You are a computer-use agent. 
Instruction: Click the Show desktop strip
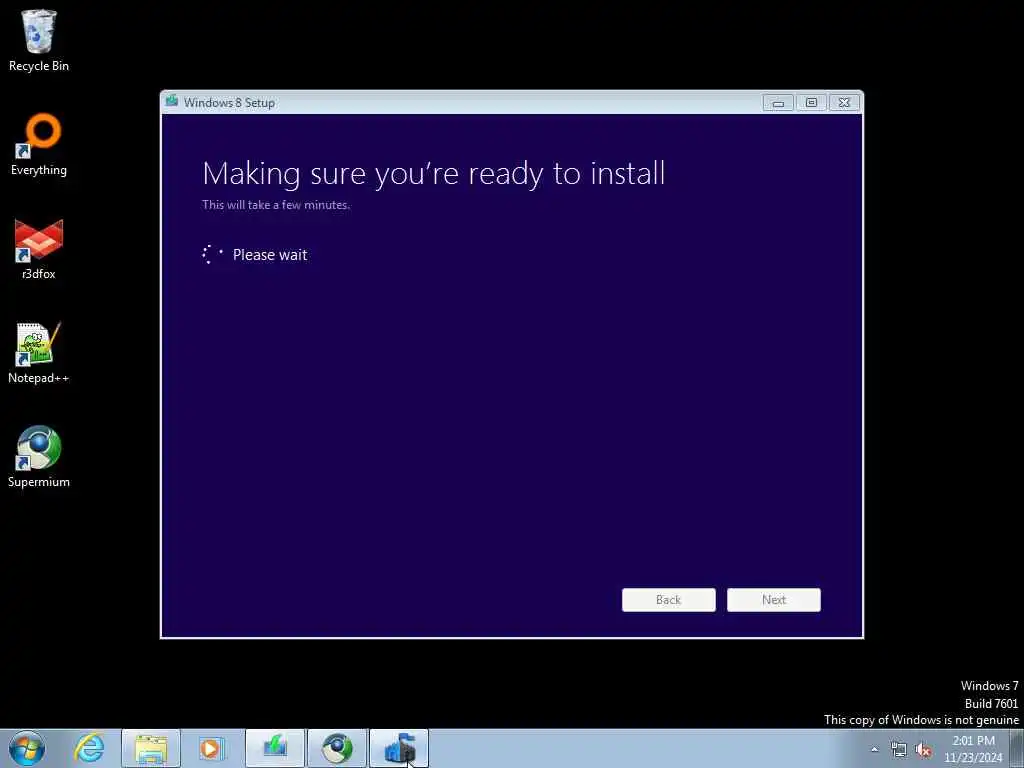click(1017, 748)
